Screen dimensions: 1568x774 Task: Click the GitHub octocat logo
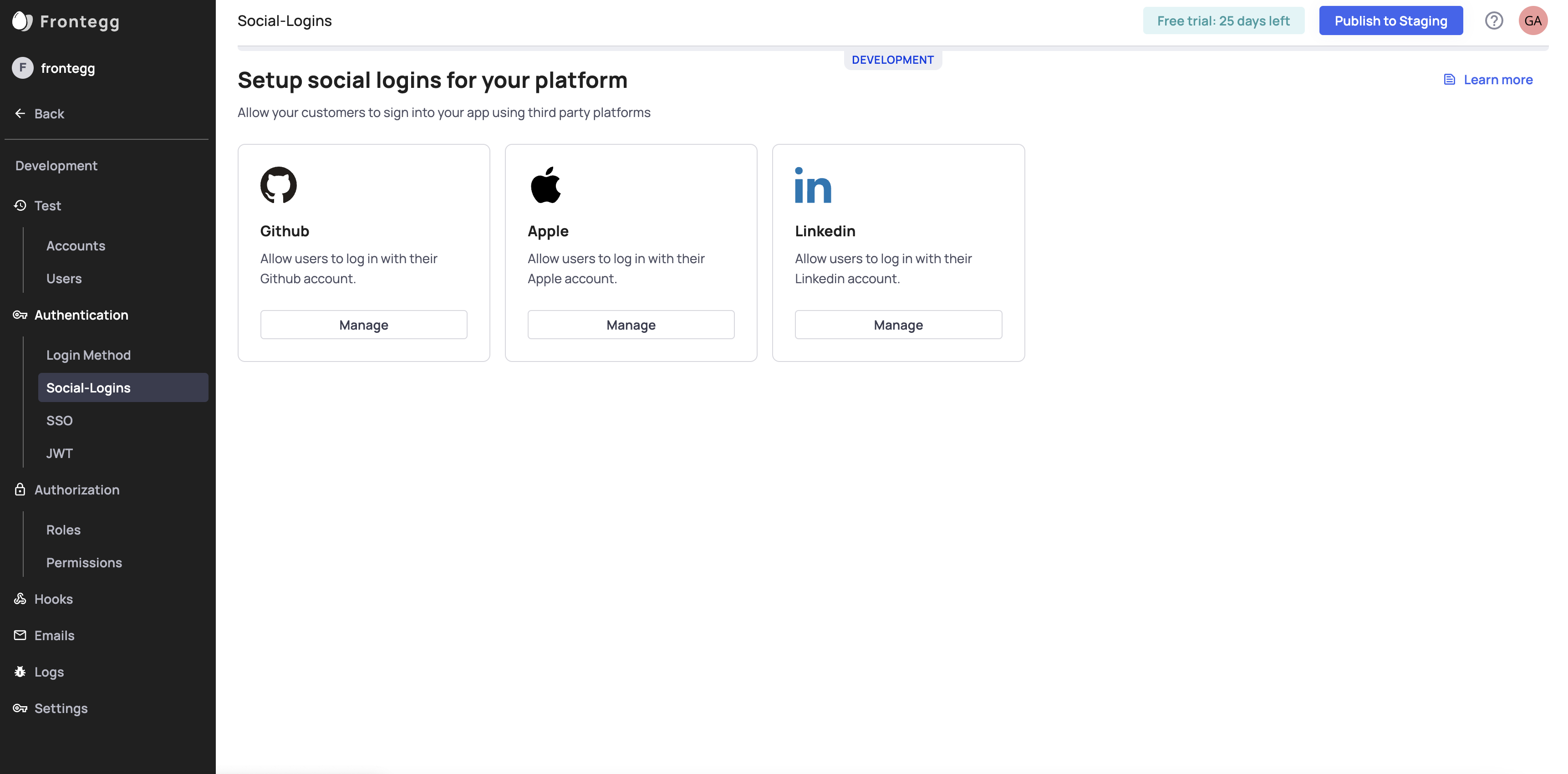(x=278, y=185)
